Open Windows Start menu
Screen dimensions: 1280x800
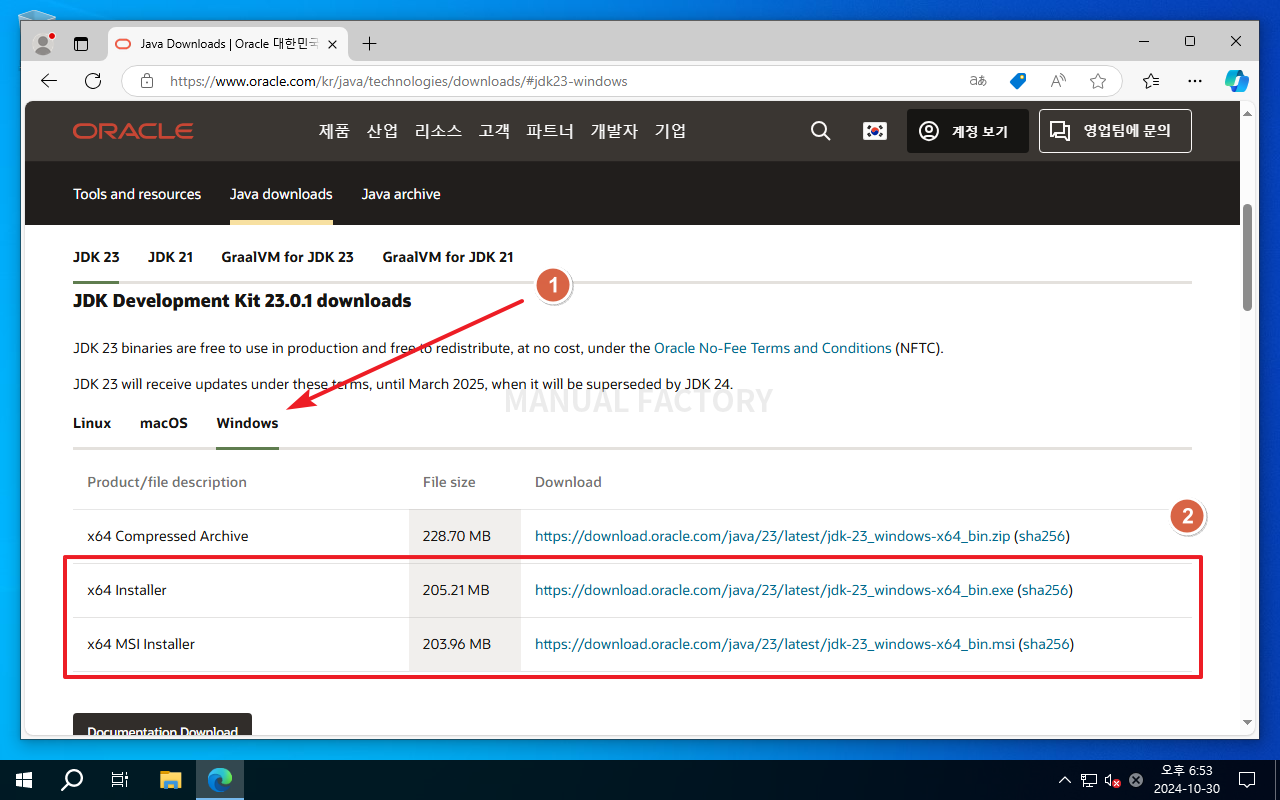[x=24, y=779]
